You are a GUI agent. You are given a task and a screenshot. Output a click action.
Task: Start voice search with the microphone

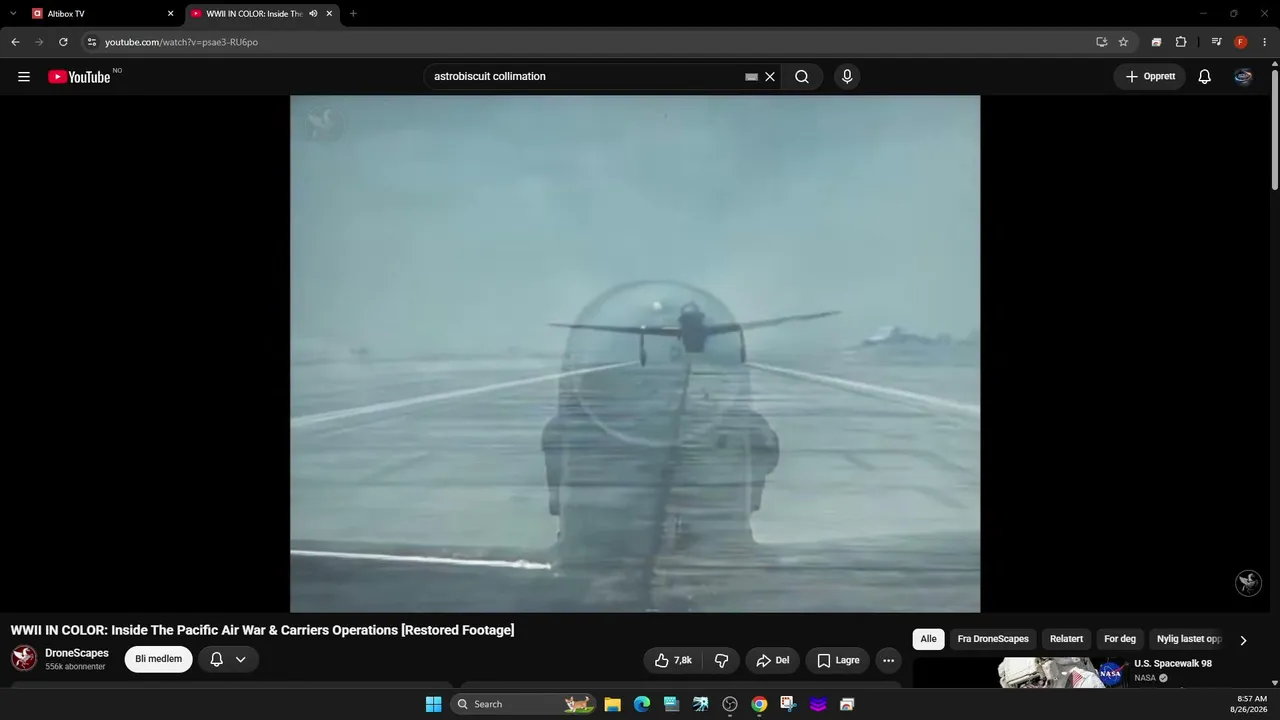[x=847, y=77]
